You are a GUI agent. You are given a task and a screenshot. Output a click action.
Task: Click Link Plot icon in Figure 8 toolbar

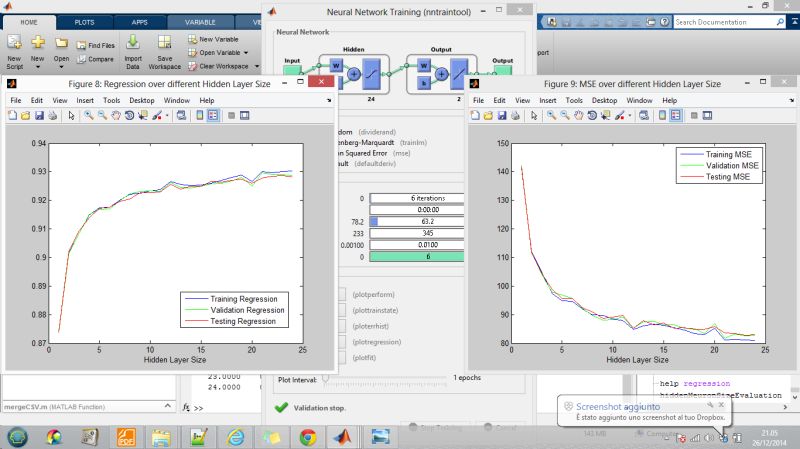click(181, 116)
